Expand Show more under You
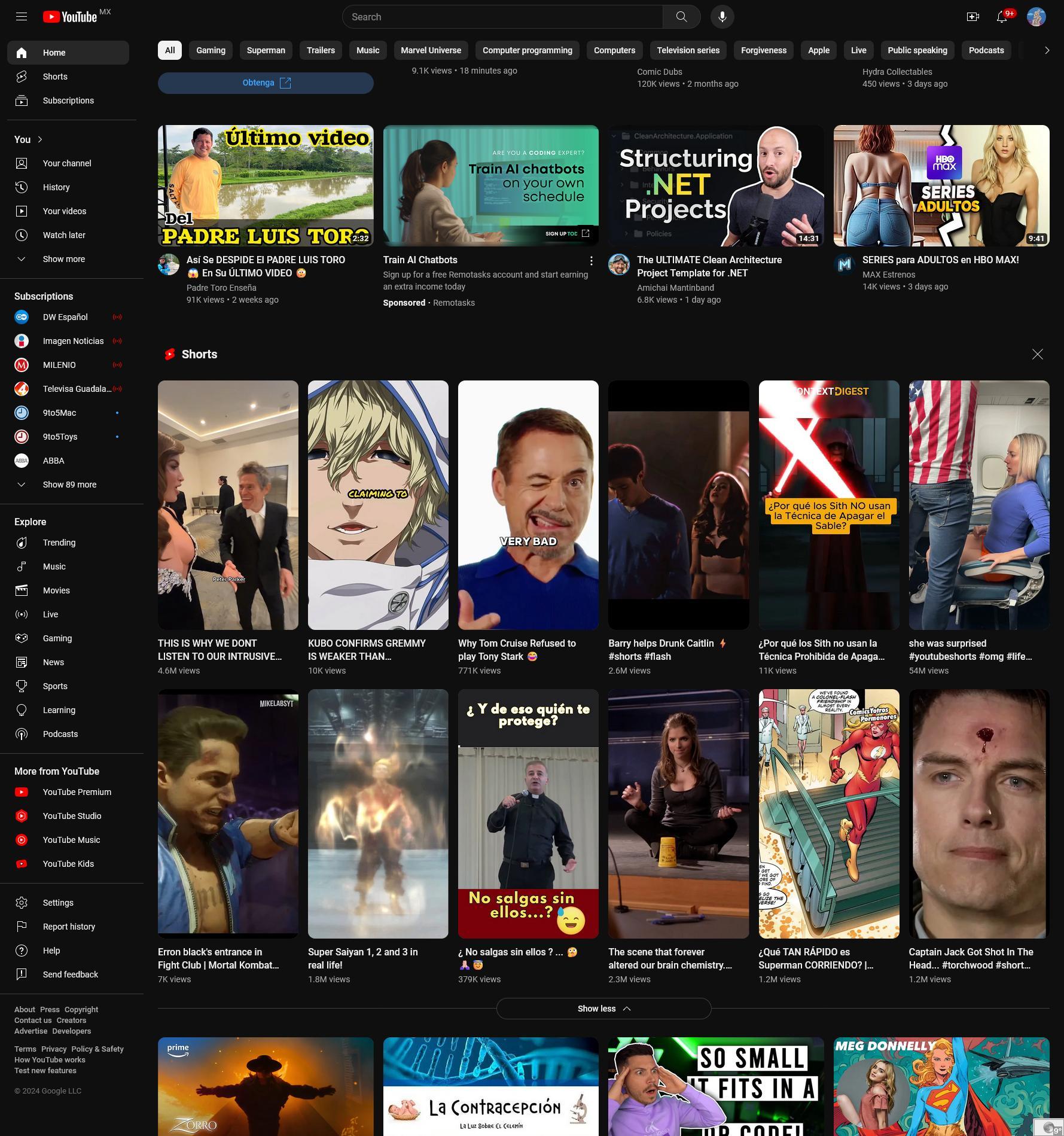Screen dimensions: 1064x1136 click(x=68, y=259)
